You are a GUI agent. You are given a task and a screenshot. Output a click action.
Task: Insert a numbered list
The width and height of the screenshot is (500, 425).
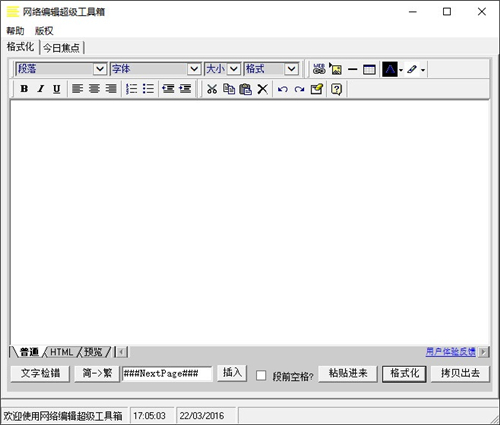coord(132,89)
